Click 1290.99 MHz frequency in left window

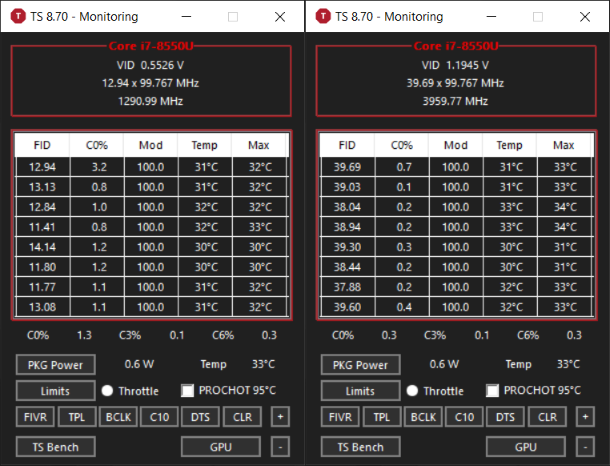tap(151, 101)
